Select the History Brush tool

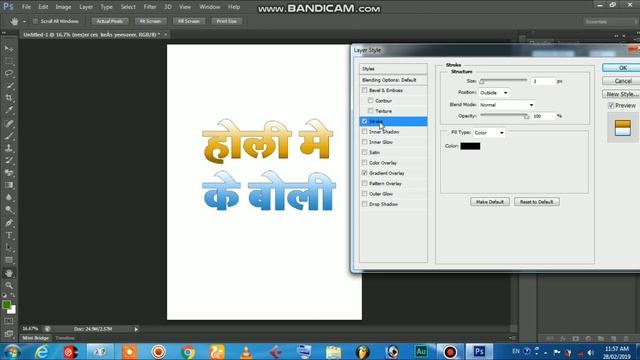(9, 160)
